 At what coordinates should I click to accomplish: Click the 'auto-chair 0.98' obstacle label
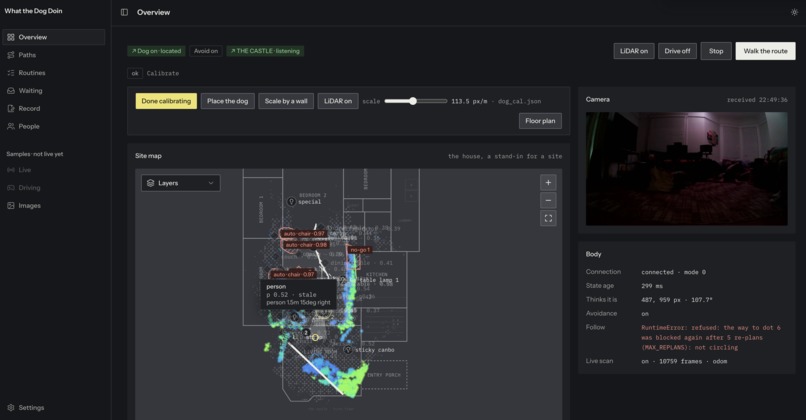pyautogui.click(x=305, y=245)
